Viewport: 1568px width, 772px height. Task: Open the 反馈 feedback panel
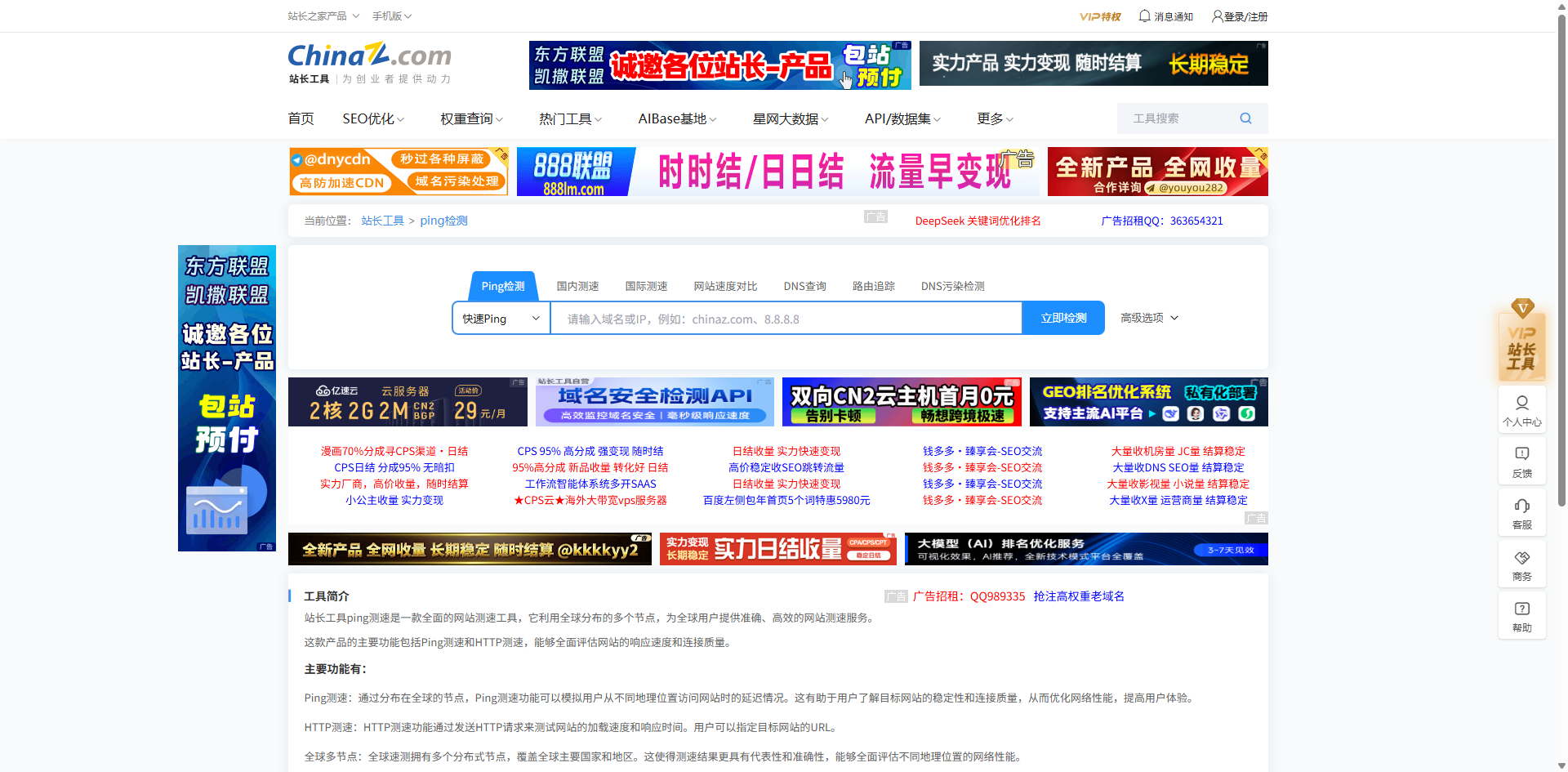point(1521,462)
